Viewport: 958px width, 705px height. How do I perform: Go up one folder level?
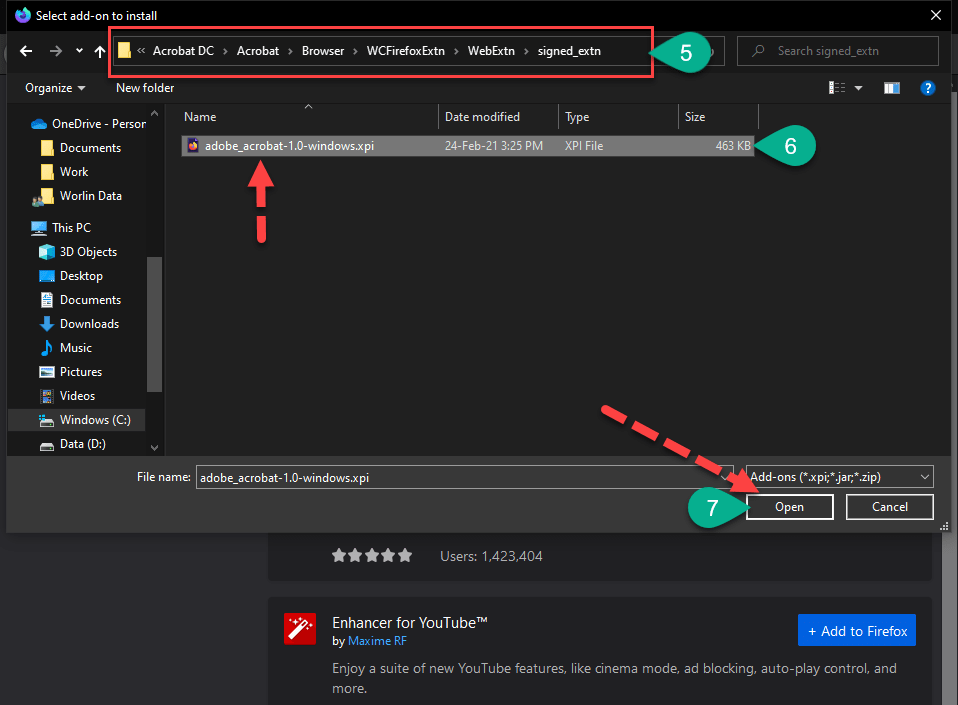(100, 51)
